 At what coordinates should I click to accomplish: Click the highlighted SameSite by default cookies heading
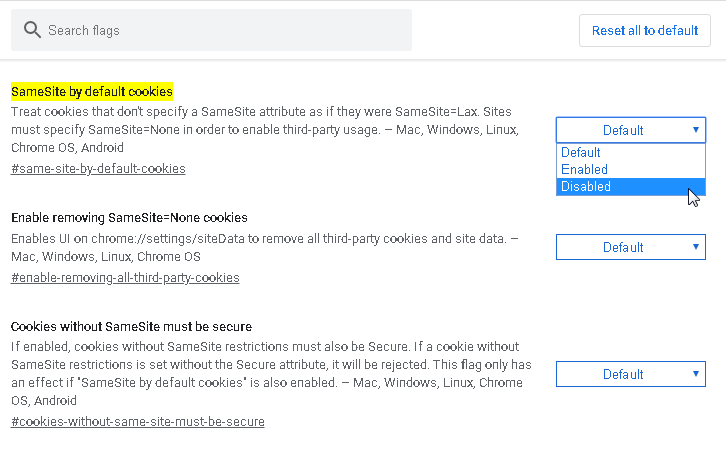[x=92, y=91]
